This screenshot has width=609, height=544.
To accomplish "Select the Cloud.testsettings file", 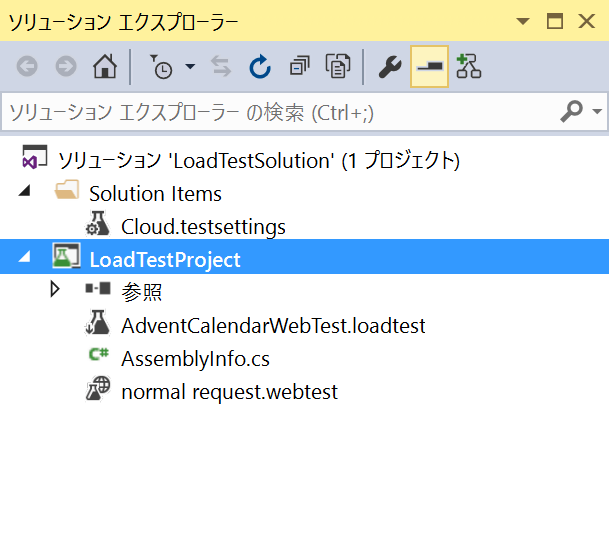I will (x=203, y=227).
